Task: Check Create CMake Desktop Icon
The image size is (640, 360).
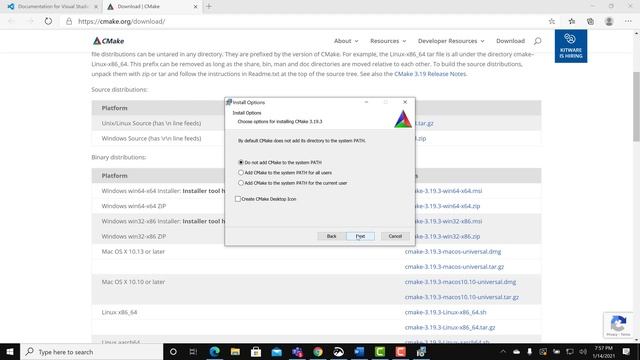Action: 238,199
